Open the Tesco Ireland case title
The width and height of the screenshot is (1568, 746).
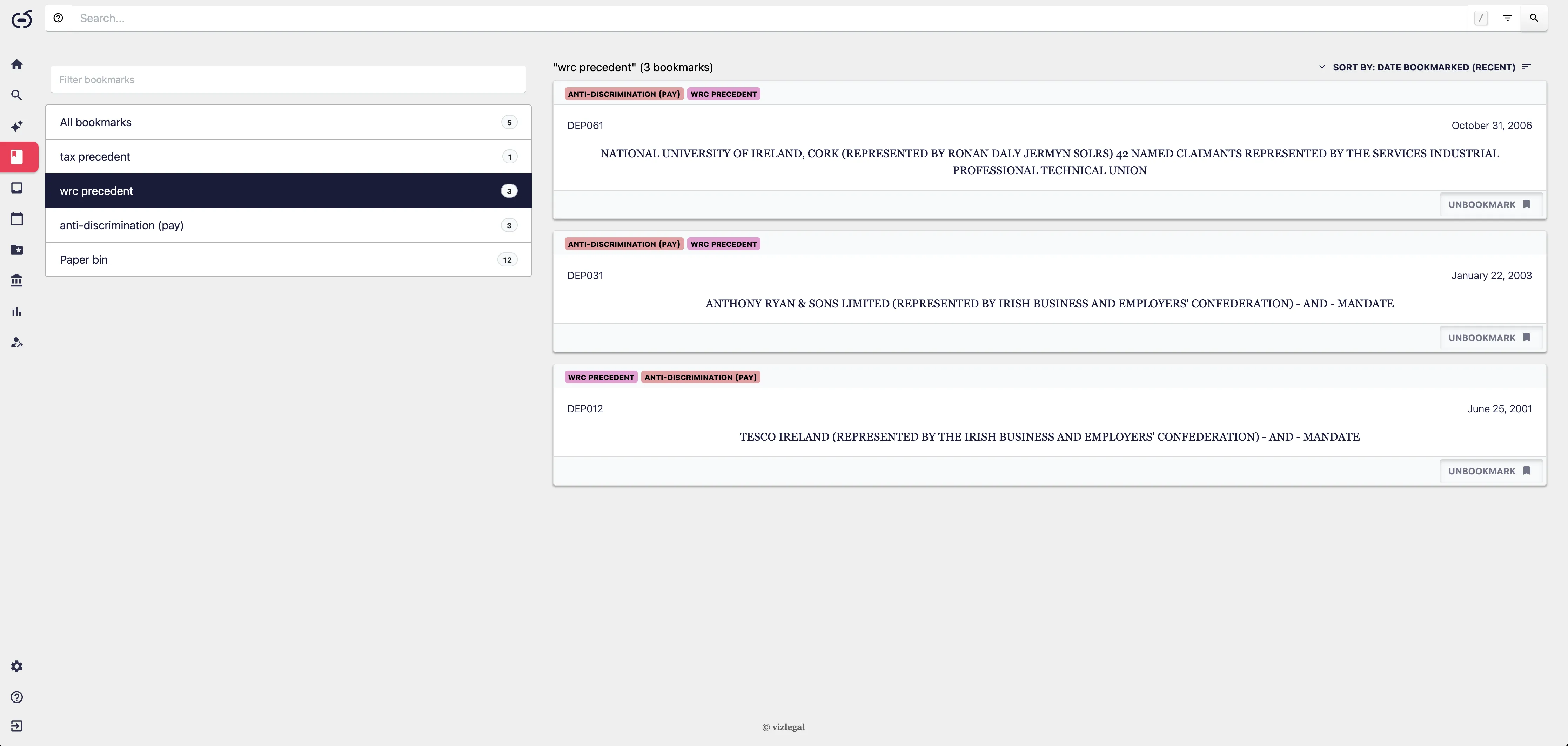click(1050, 437)
